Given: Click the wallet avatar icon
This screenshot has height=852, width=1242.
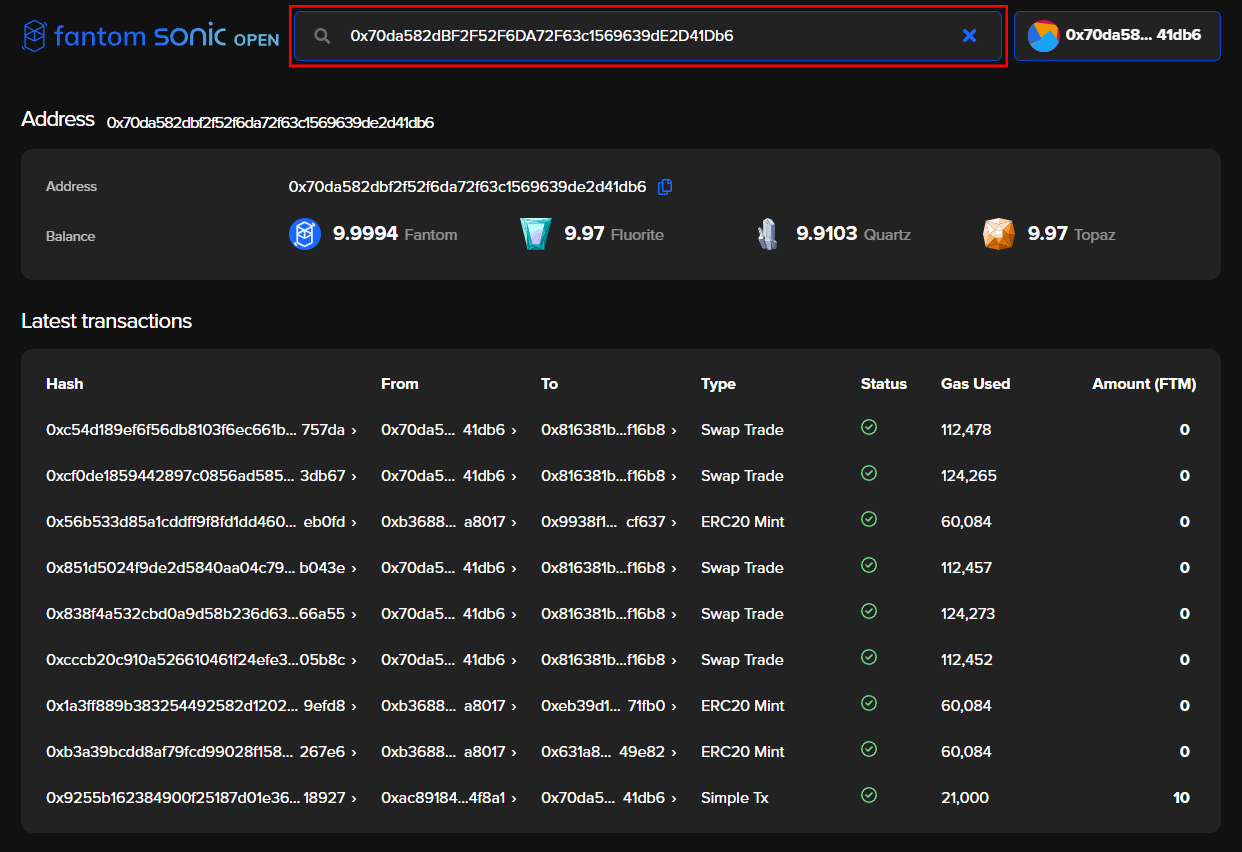Looking at the screenshot, I should (x=1043, y=36).
